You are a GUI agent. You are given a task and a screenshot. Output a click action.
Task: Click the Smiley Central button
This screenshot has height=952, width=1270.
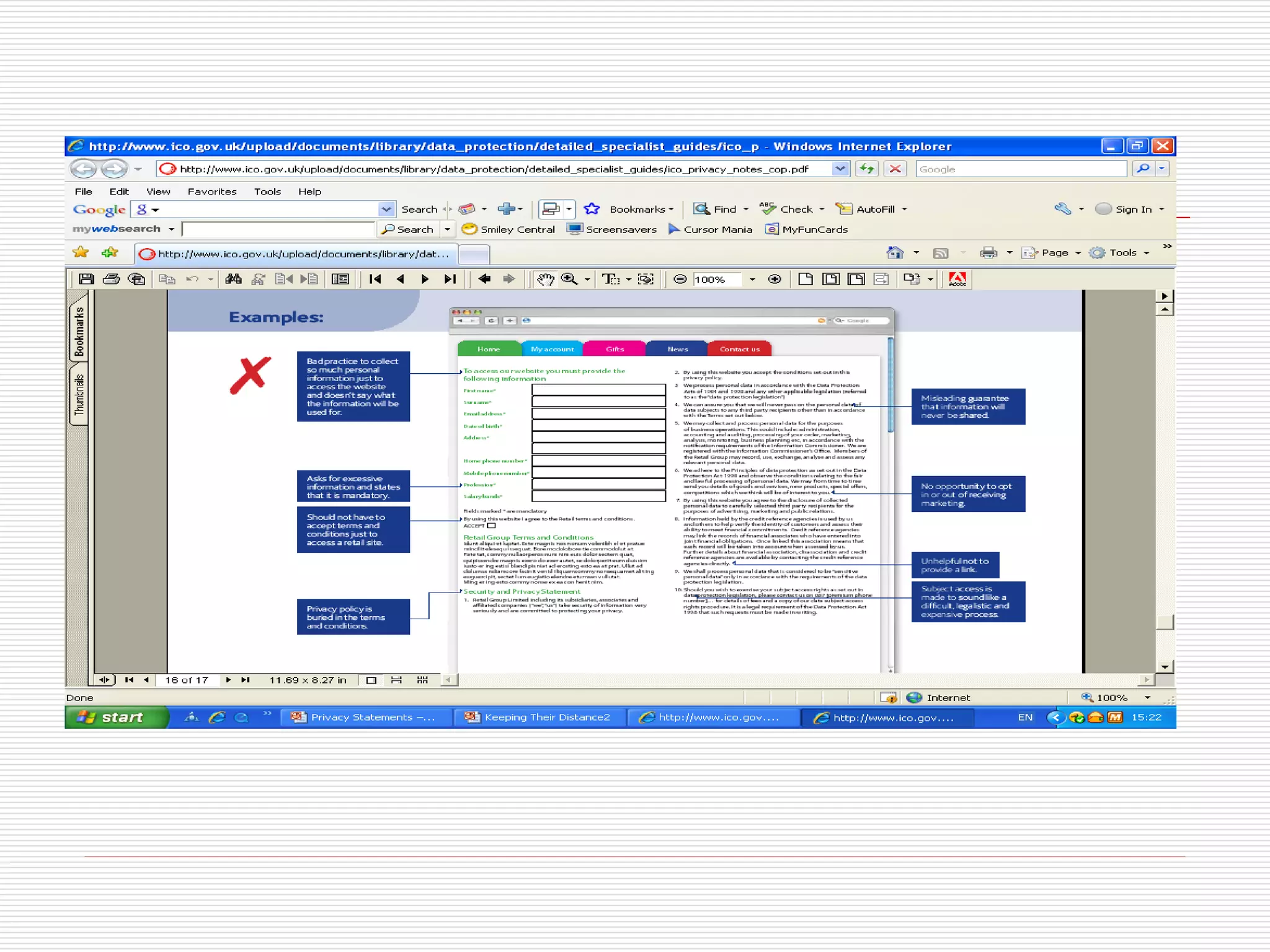tap(508, 229)
